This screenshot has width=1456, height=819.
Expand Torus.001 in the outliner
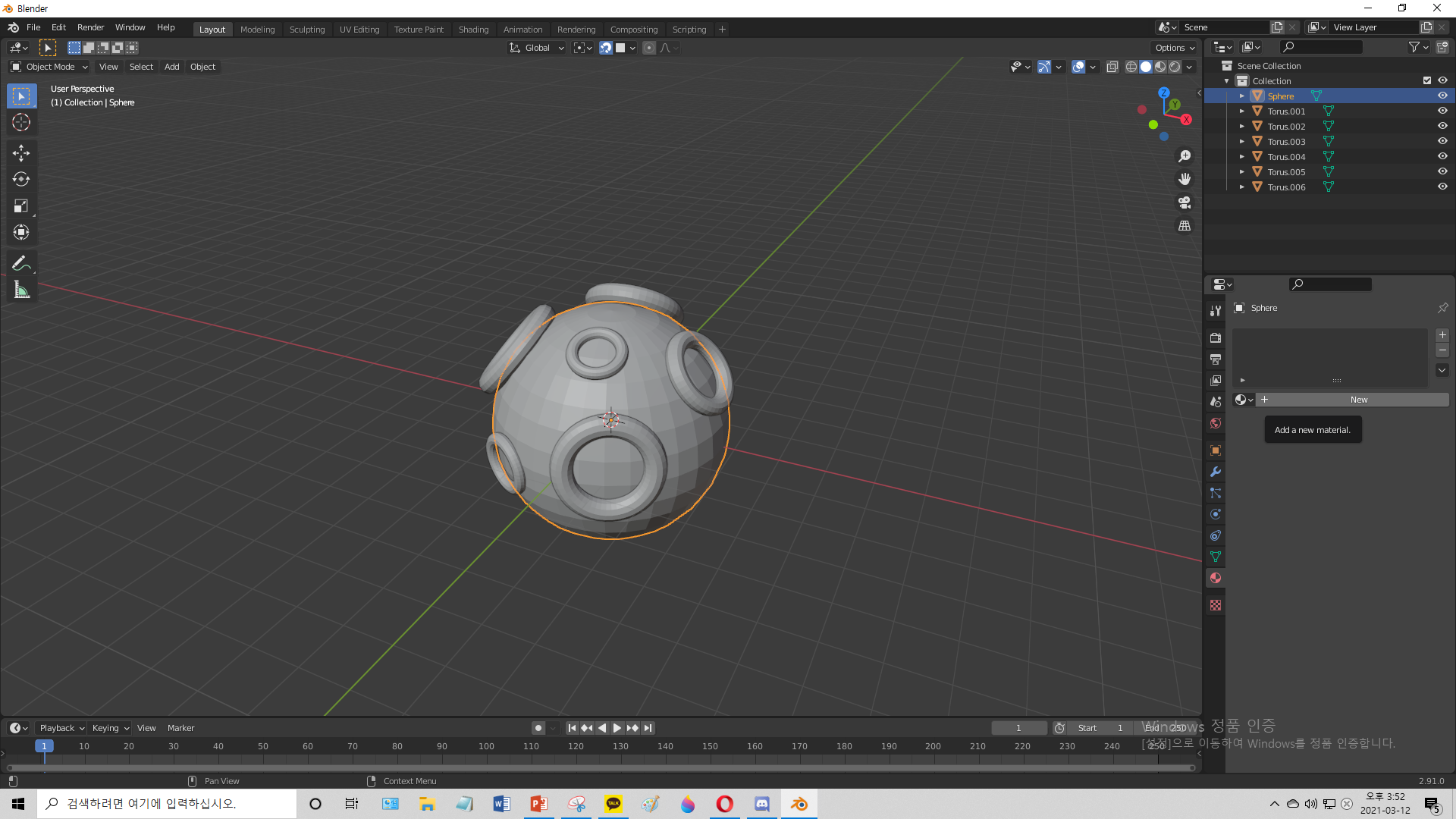point(1242,111)
